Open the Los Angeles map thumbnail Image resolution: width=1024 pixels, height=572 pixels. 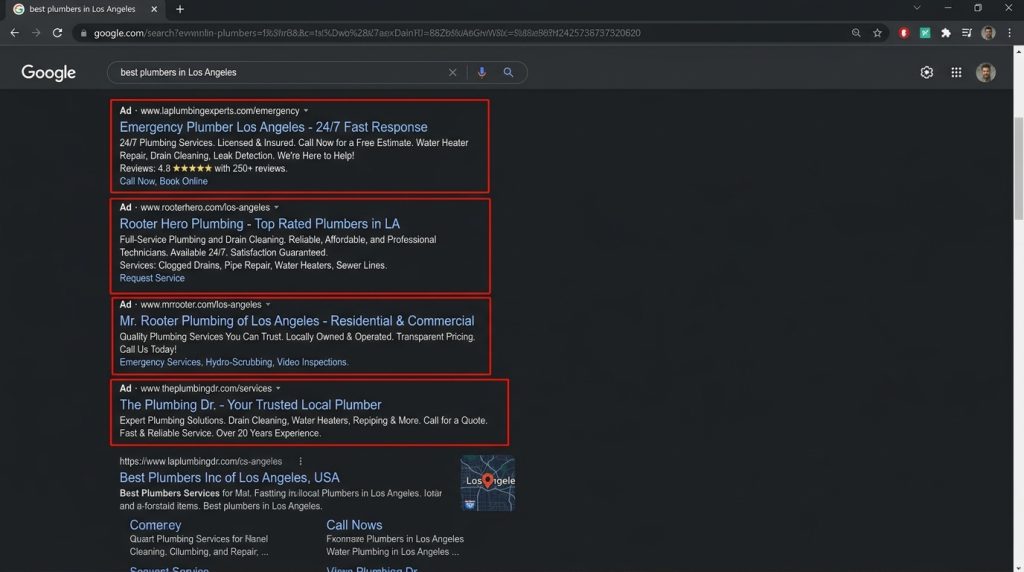pyautogui.click(x=487, y=483)
